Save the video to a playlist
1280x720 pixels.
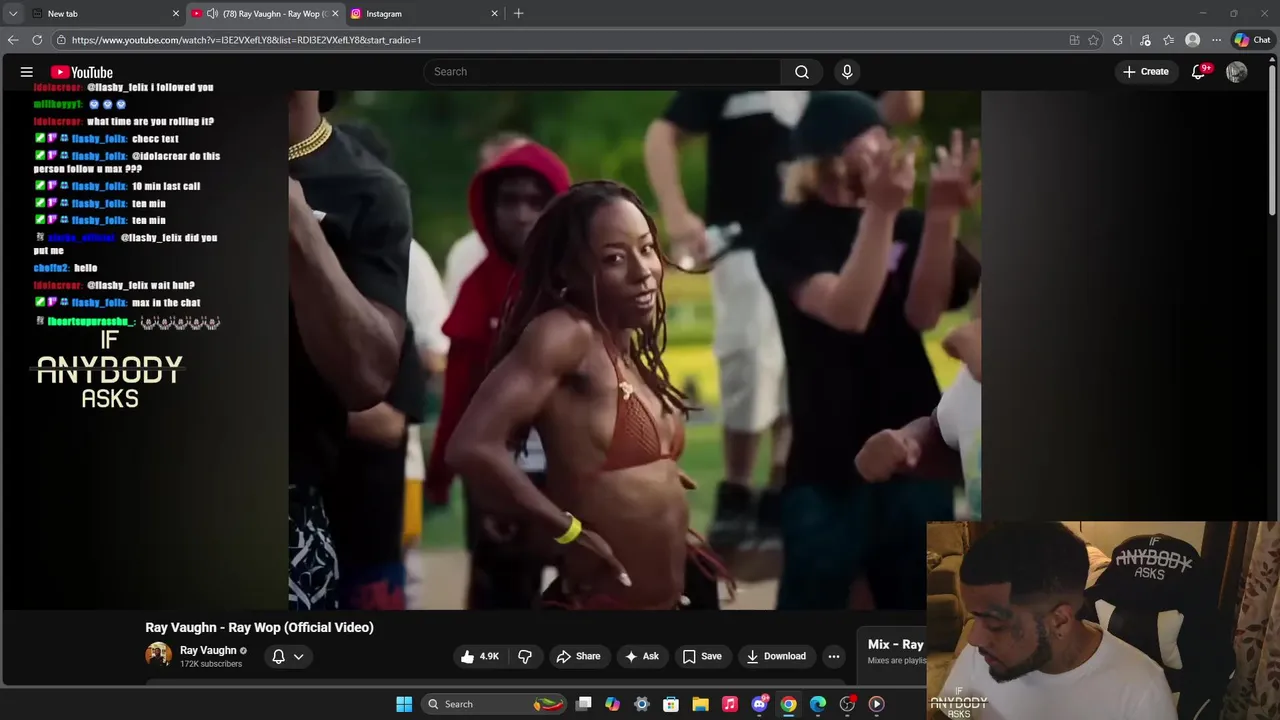[702, 656]
